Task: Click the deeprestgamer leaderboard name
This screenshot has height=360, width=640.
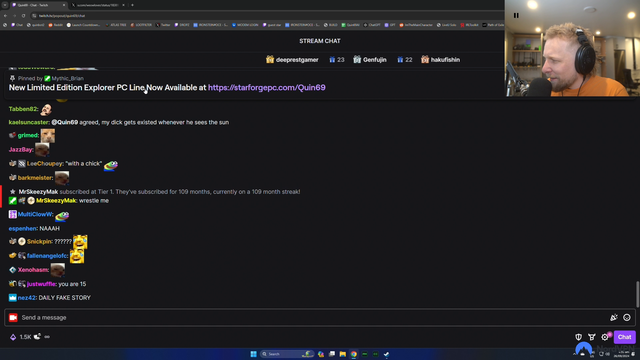Action: point(297,60)
